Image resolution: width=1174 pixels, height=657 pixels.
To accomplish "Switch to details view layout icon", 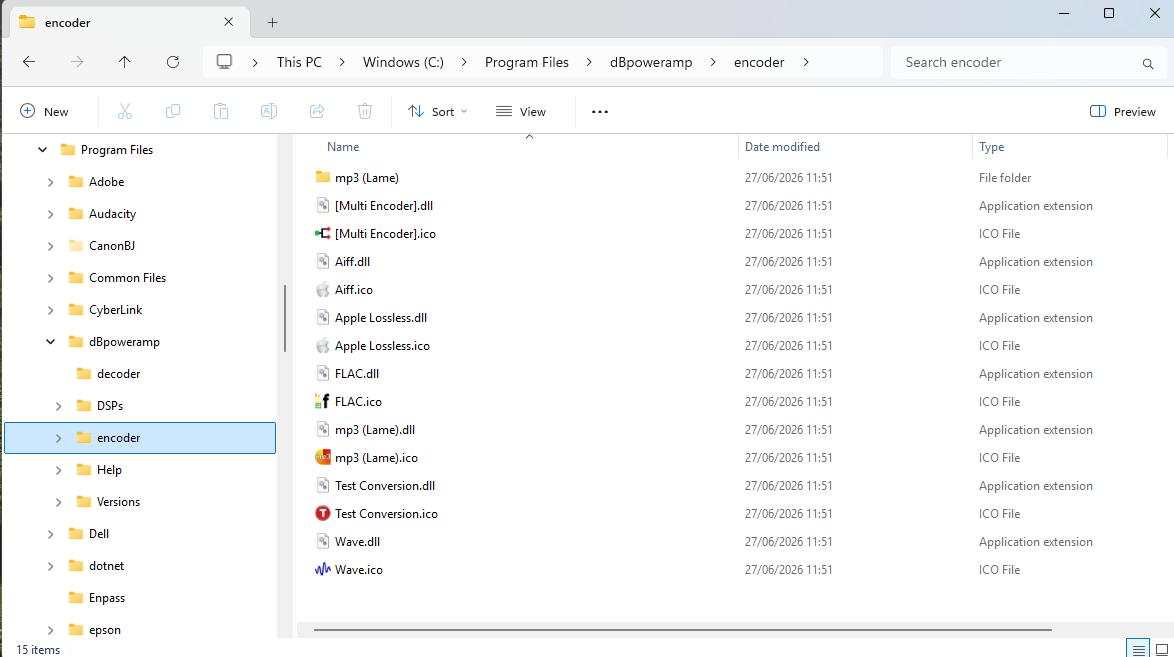I will tap(1139, 649).
